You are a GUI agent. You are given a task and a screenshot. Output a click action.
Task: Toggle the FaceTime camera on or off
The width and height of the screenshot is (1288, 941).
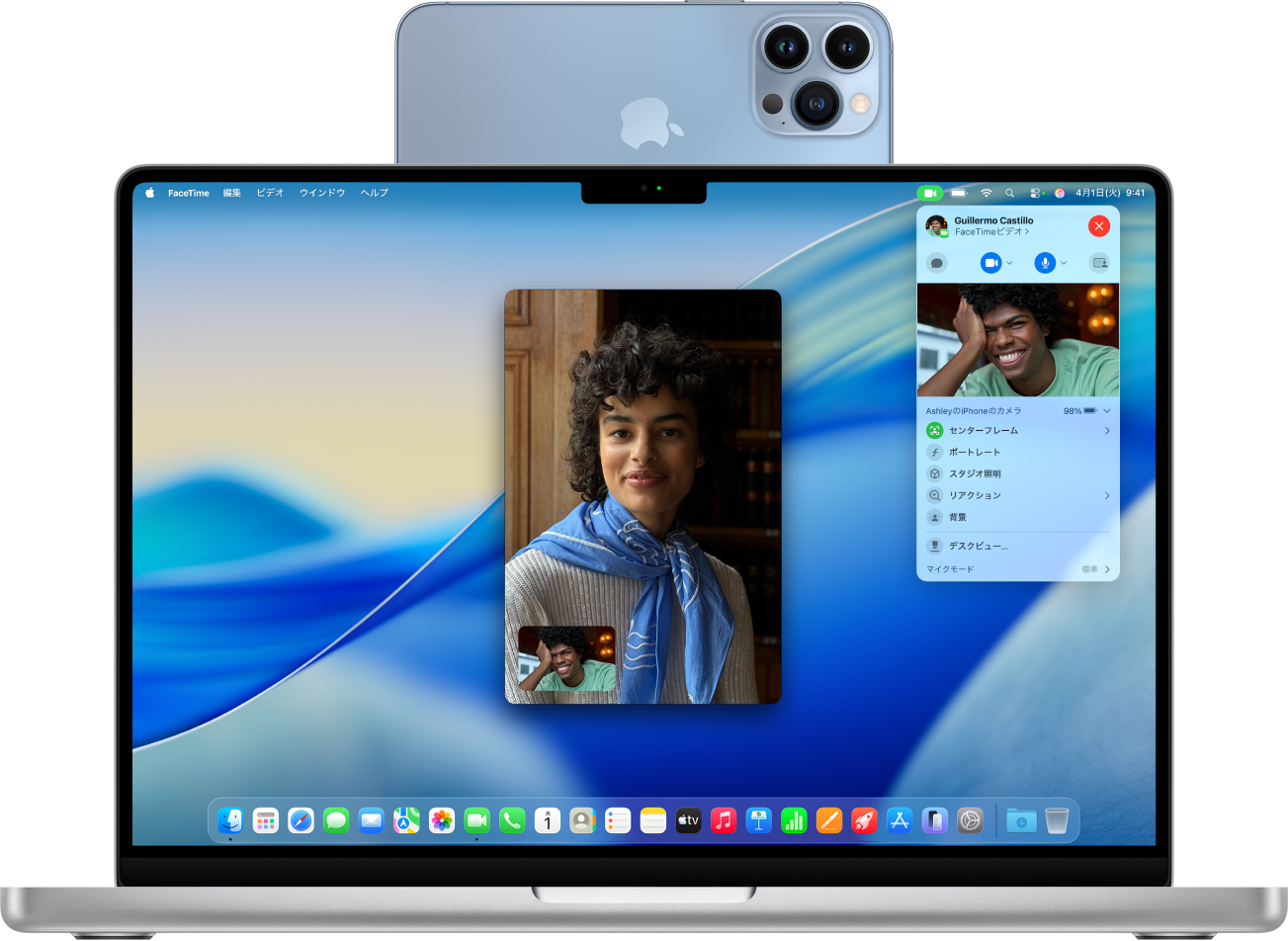click(991, 263)
